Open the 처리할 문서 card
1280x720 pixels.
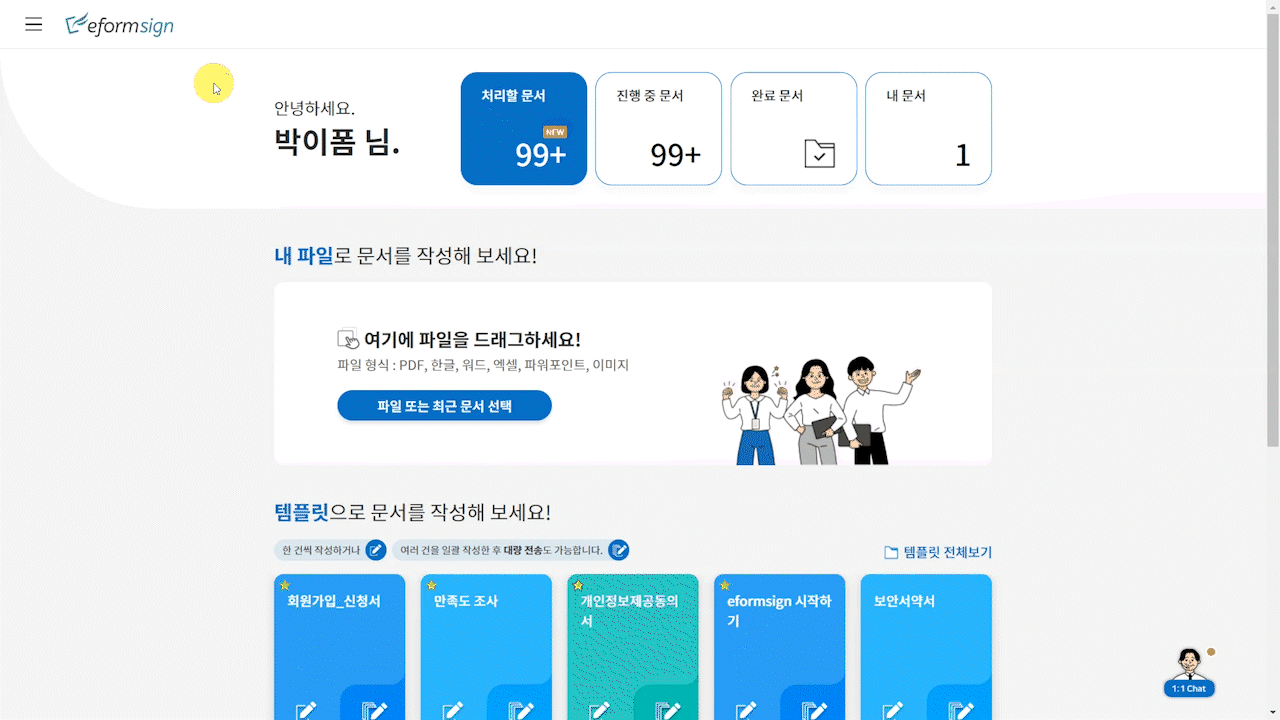[524, 128]
